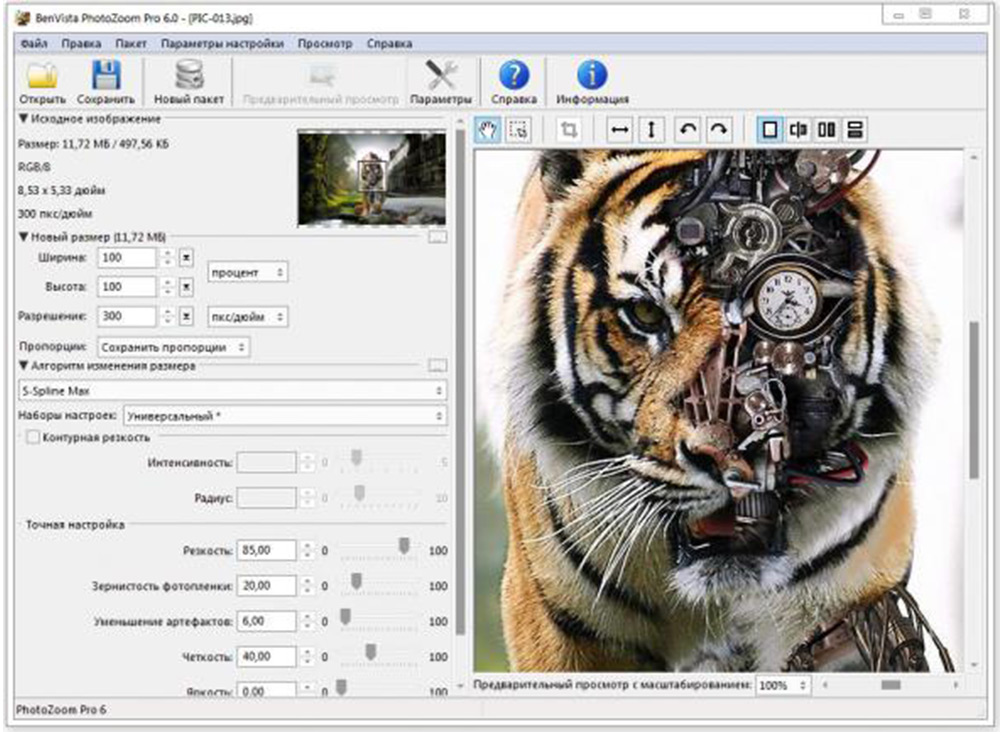
Task: Open the Просмотр menu
Action: [325, 43]
